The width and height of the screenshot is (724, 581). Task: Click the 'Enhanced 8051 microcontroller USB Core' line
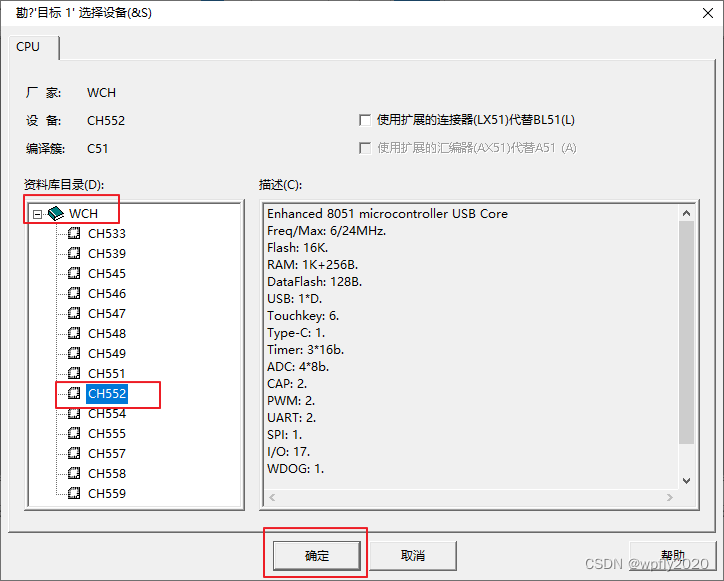[387, 214]
